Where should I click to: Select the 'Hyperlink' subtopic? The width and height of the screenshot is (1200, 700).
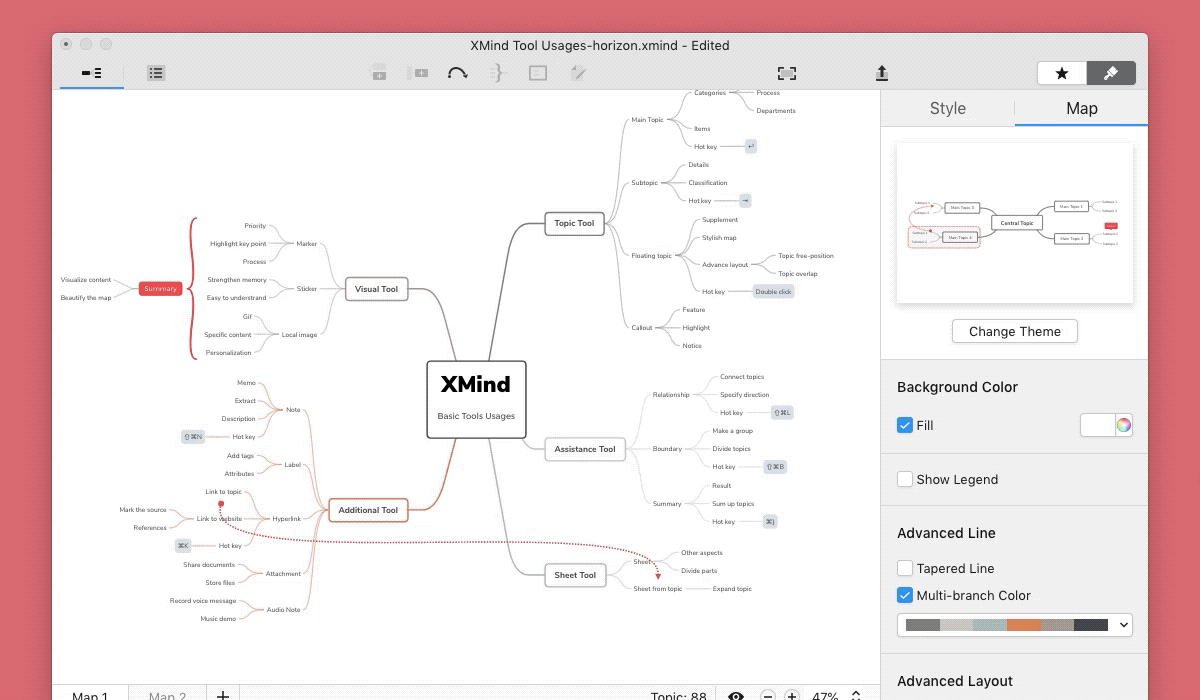[286, 518]
